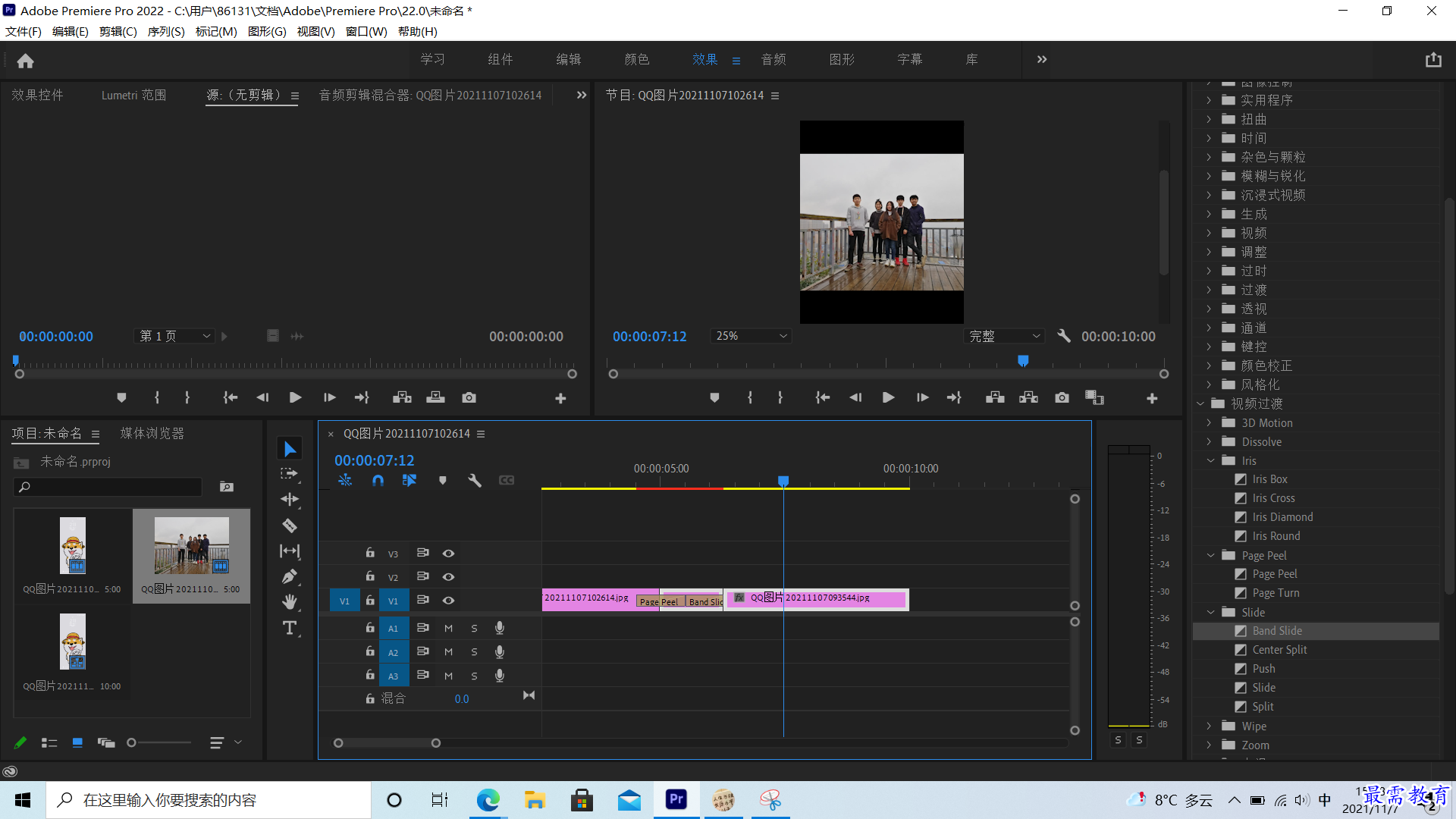
Task: Select the Iris Round transition
Action: 1276,536
